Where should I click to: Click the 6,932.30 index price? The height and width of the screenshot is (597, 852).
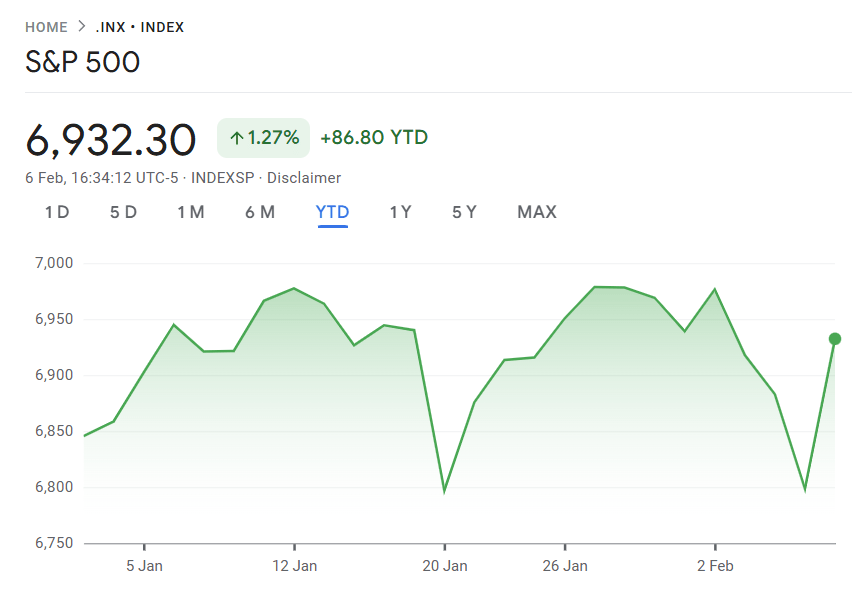point(110,139)
